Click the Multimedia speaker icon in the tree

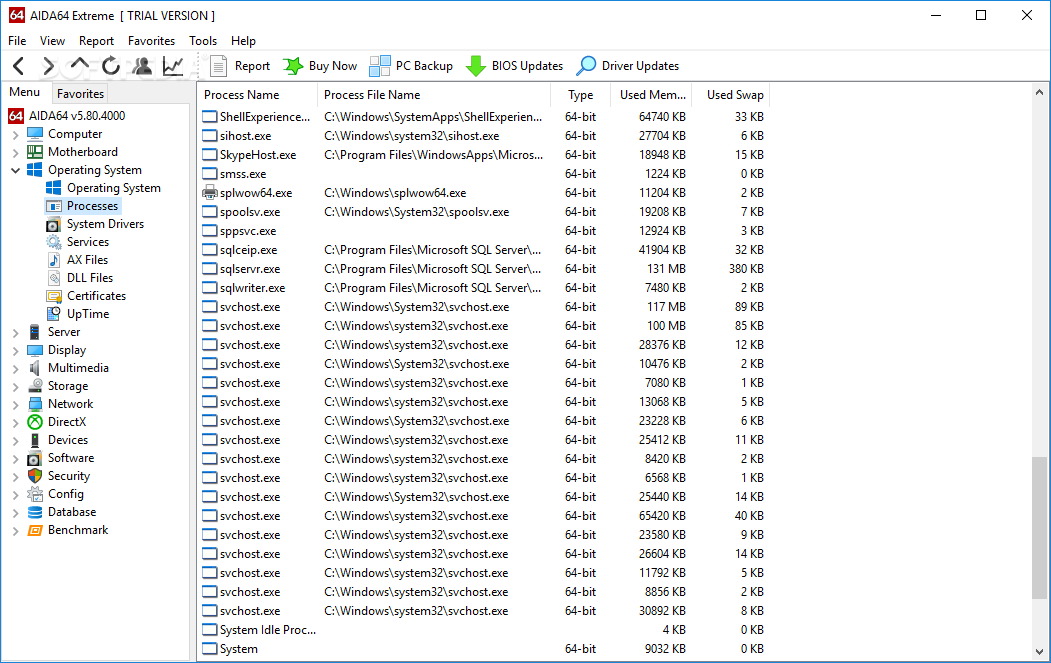coord(35,368)
